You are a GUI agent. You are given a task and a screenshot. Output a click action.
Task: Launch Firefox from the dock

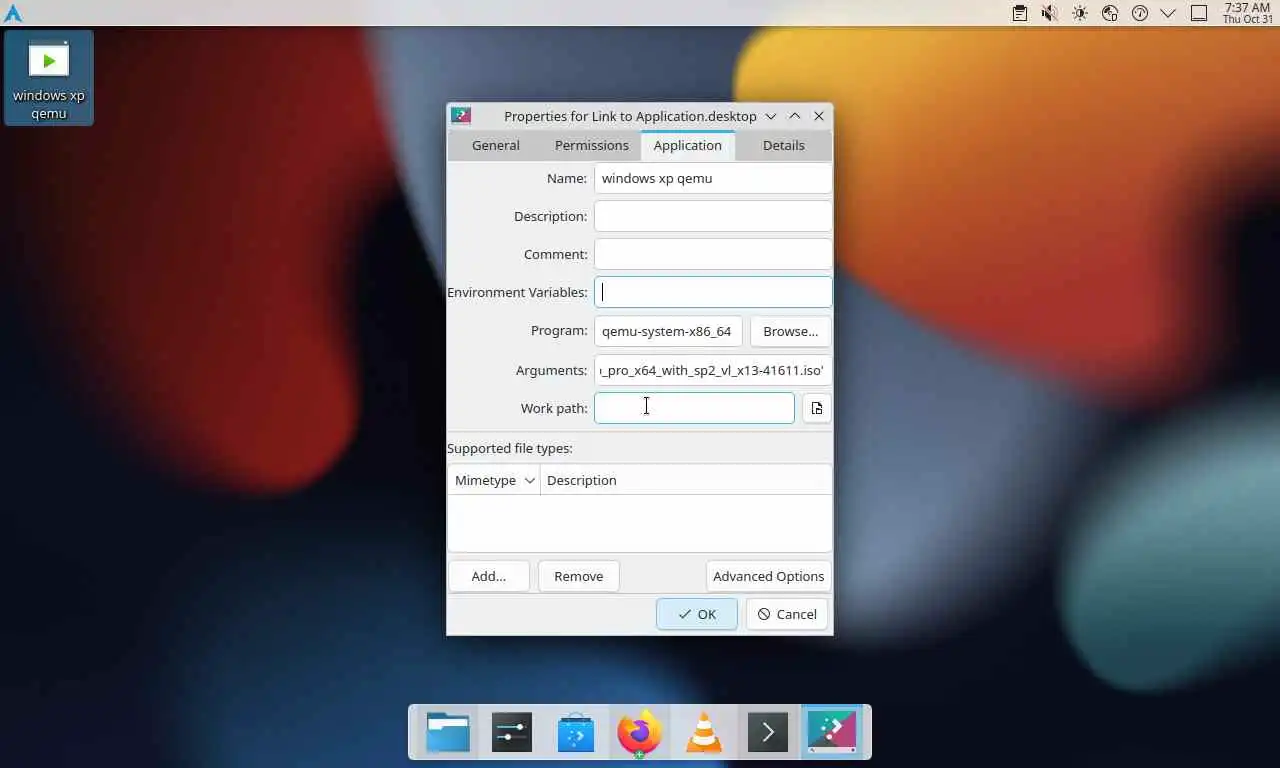coord(640,733)
